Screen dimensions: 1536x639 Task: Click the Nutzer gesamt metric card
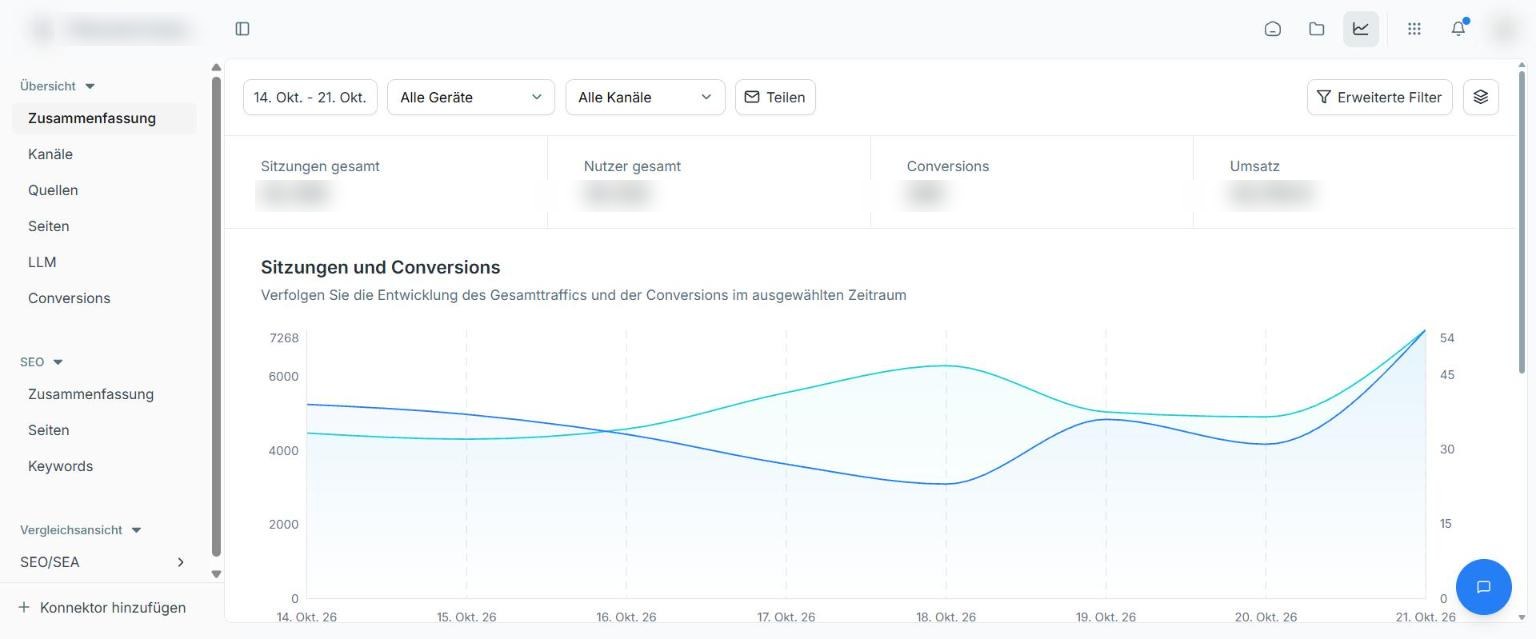709,182
